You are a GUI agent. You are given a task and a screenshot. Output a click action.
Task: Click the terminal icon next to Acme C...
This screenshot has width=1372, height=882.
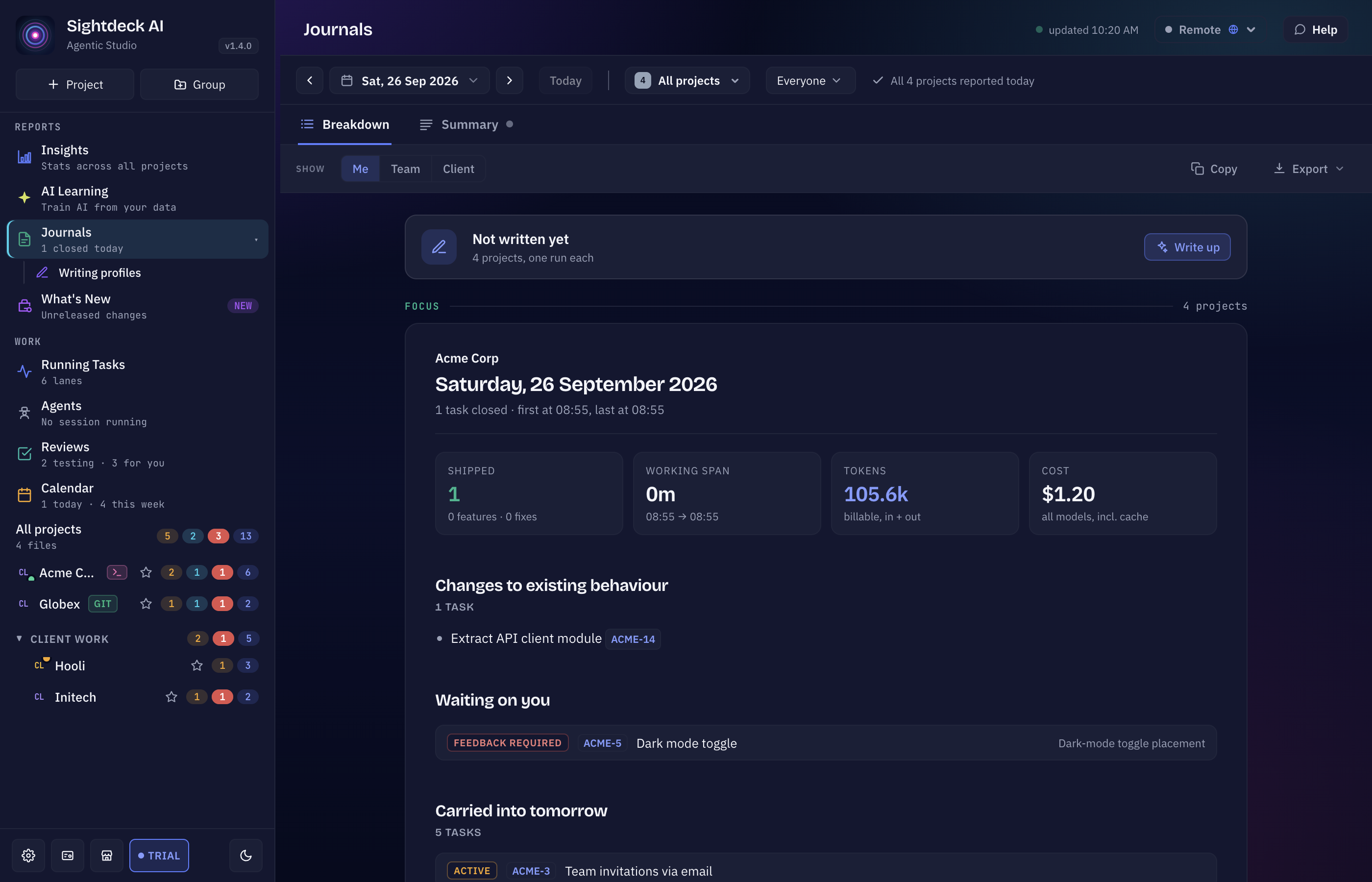tap(117, 572)
